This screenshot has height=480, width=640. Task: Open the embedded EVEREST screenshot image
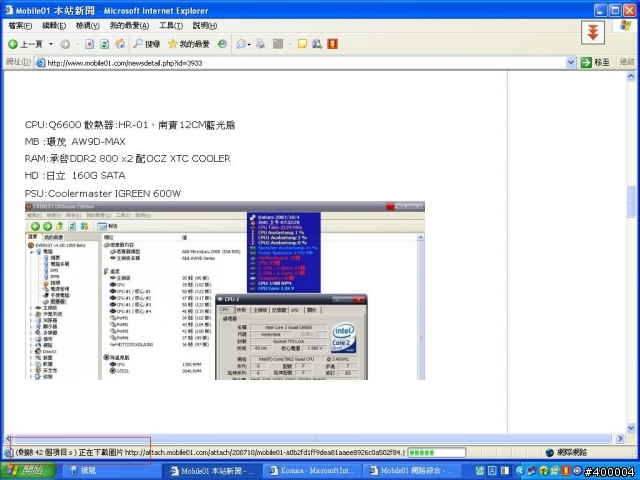tap(225, 290)
